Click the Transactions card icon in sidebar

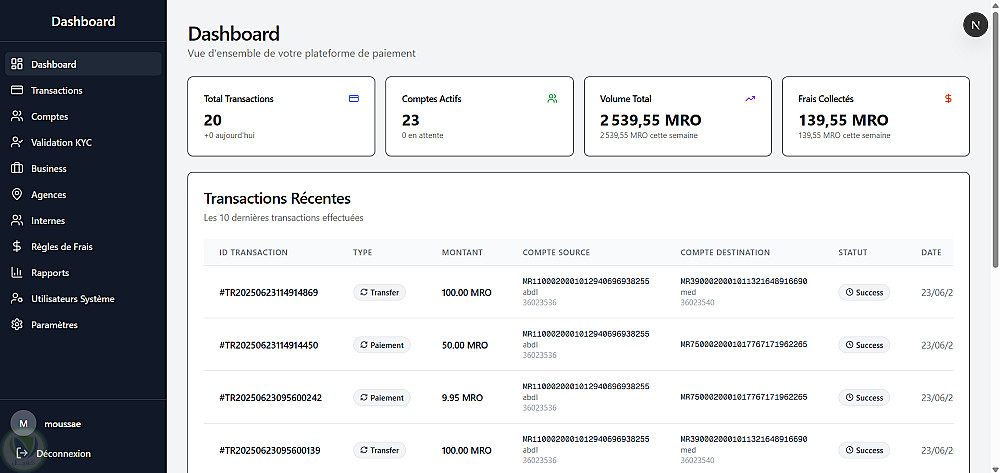pyautogui.click(x=17, y=91)
